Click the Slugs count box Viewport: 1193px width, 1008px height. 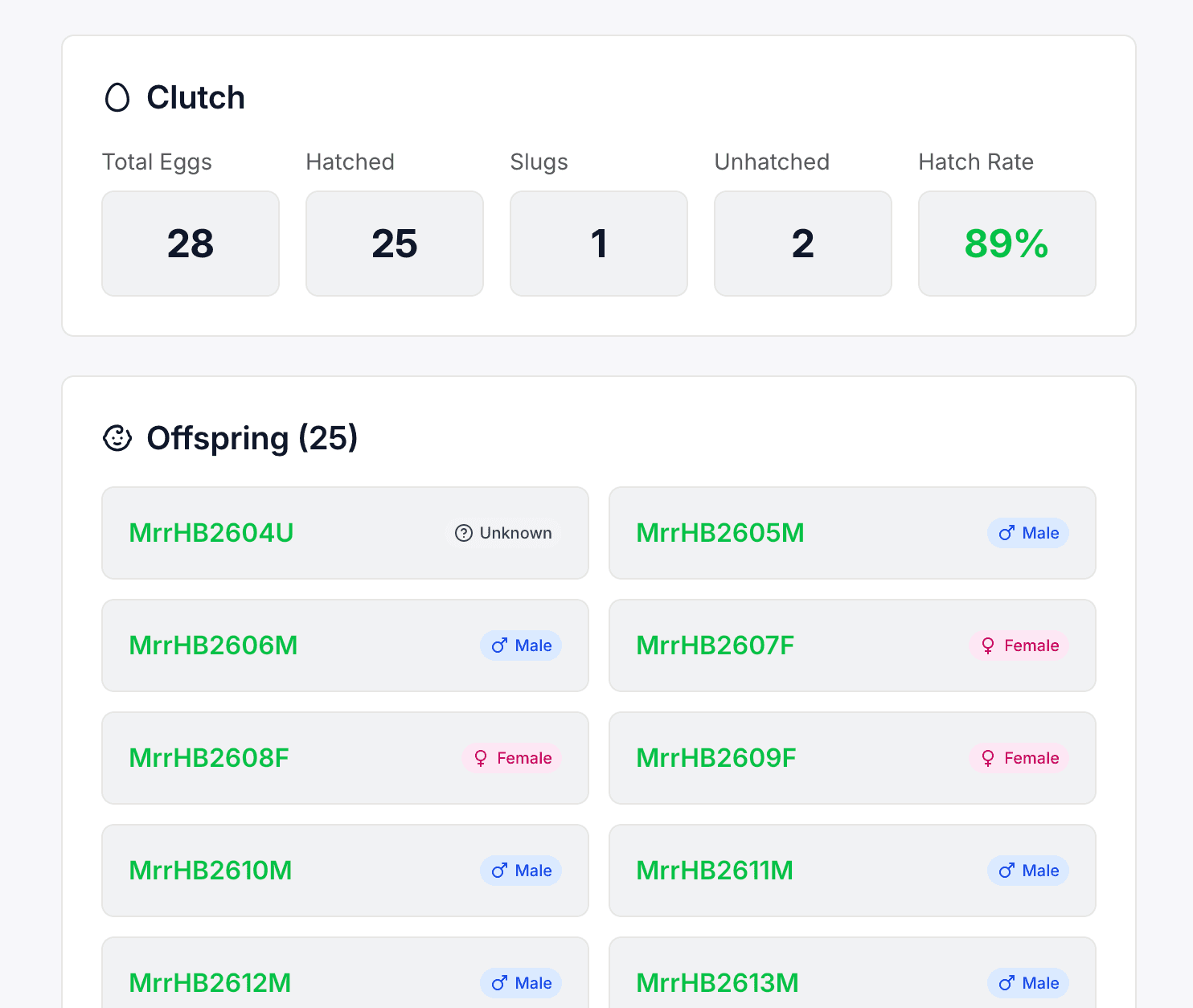[x=599, y=244]
